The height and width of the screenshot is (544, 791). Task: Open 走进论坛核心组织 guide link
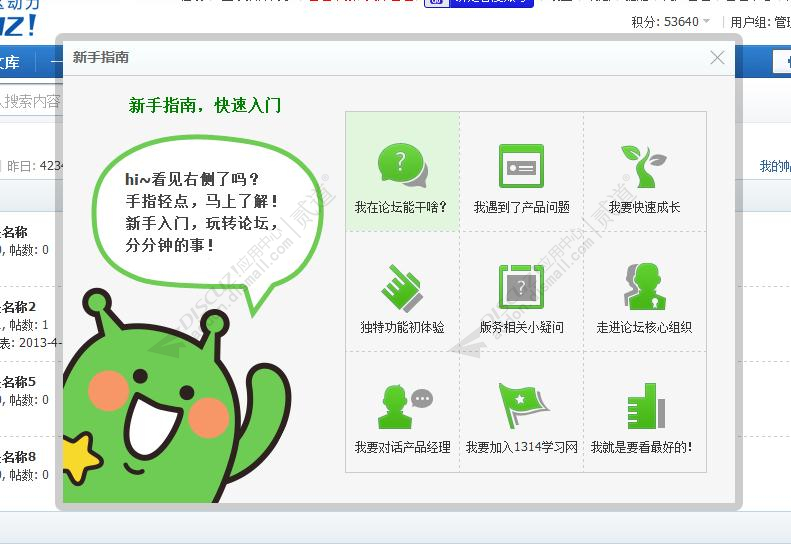point(644,328)
